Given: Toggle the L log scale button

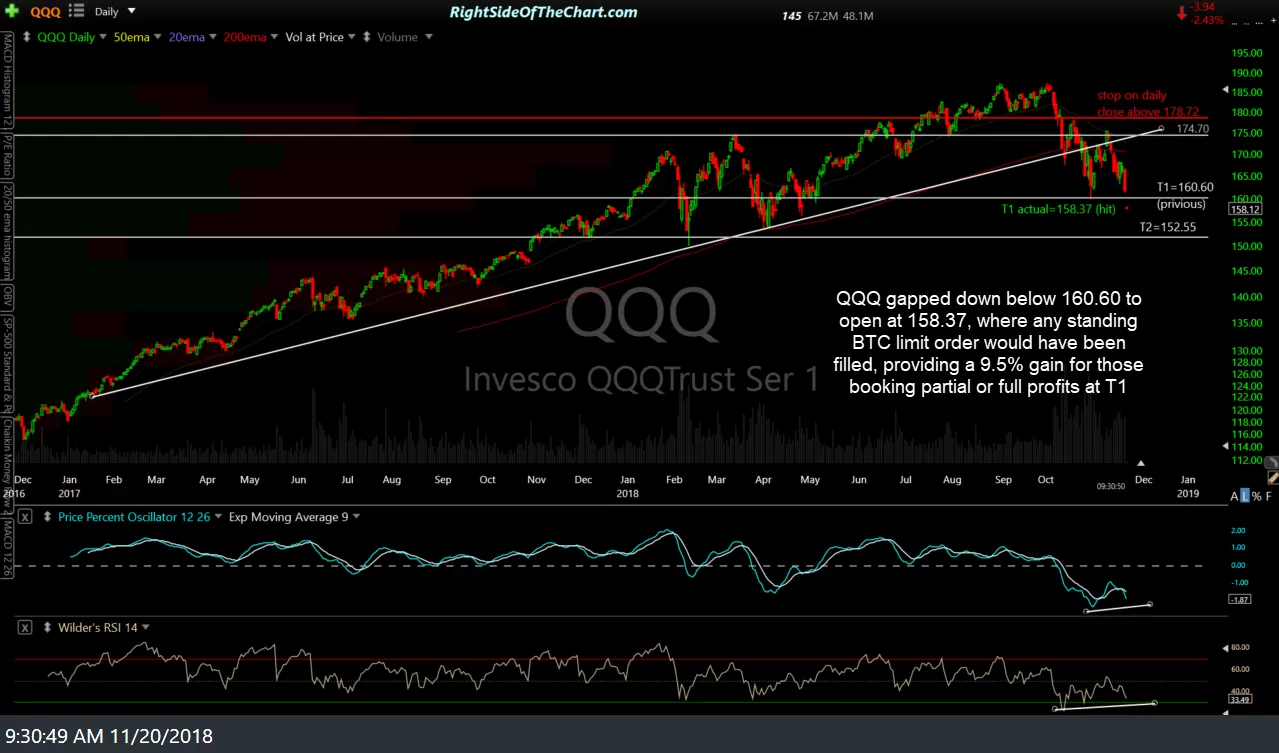Looking at the screenshot, I should point(1244,496).
